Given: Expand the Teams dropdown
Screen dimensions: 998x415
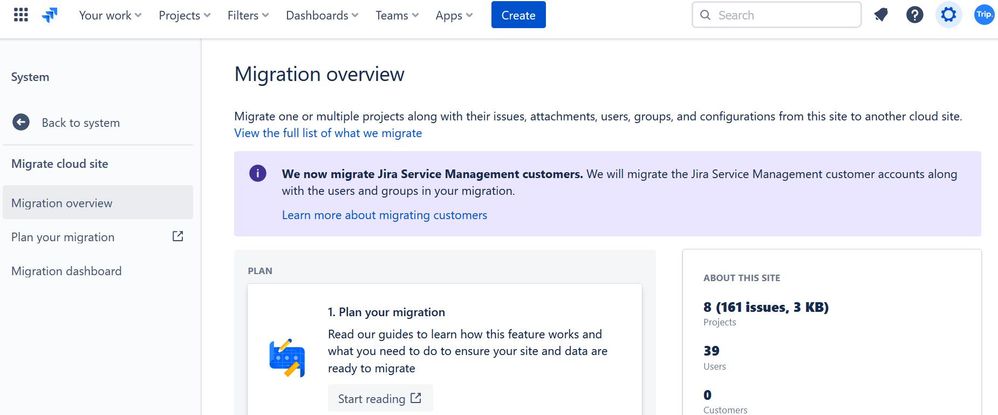Looking at the screenshot, I should pos(397,15).
